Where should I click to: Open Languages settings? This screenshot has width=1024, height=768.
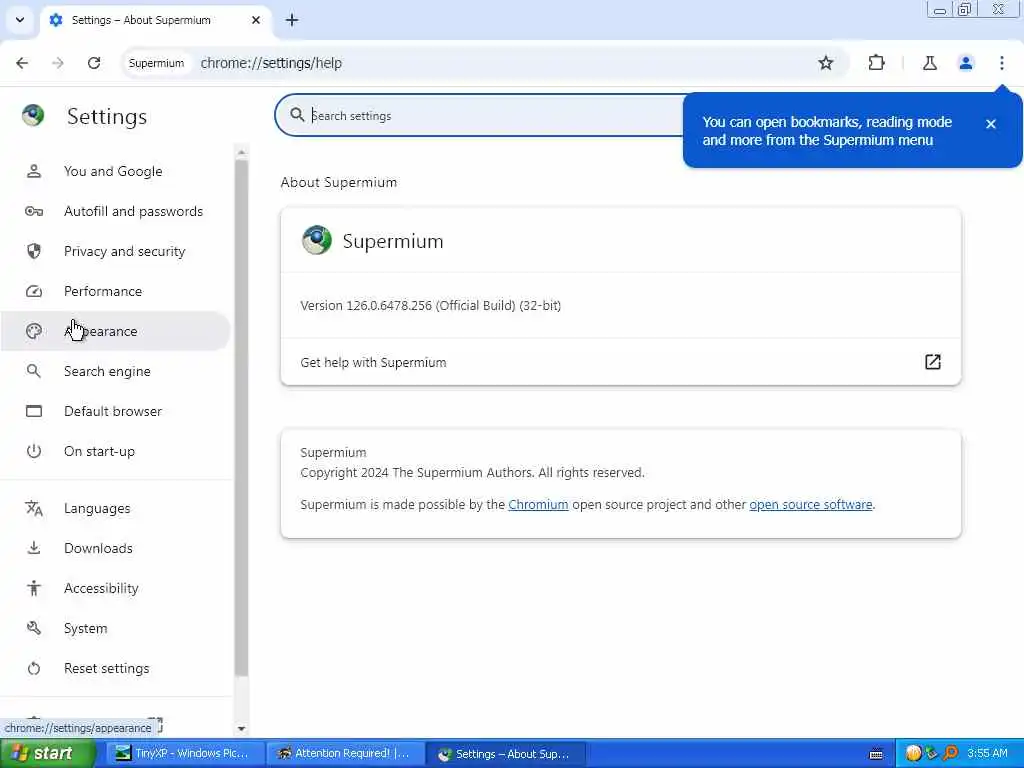tap(115, 508)
